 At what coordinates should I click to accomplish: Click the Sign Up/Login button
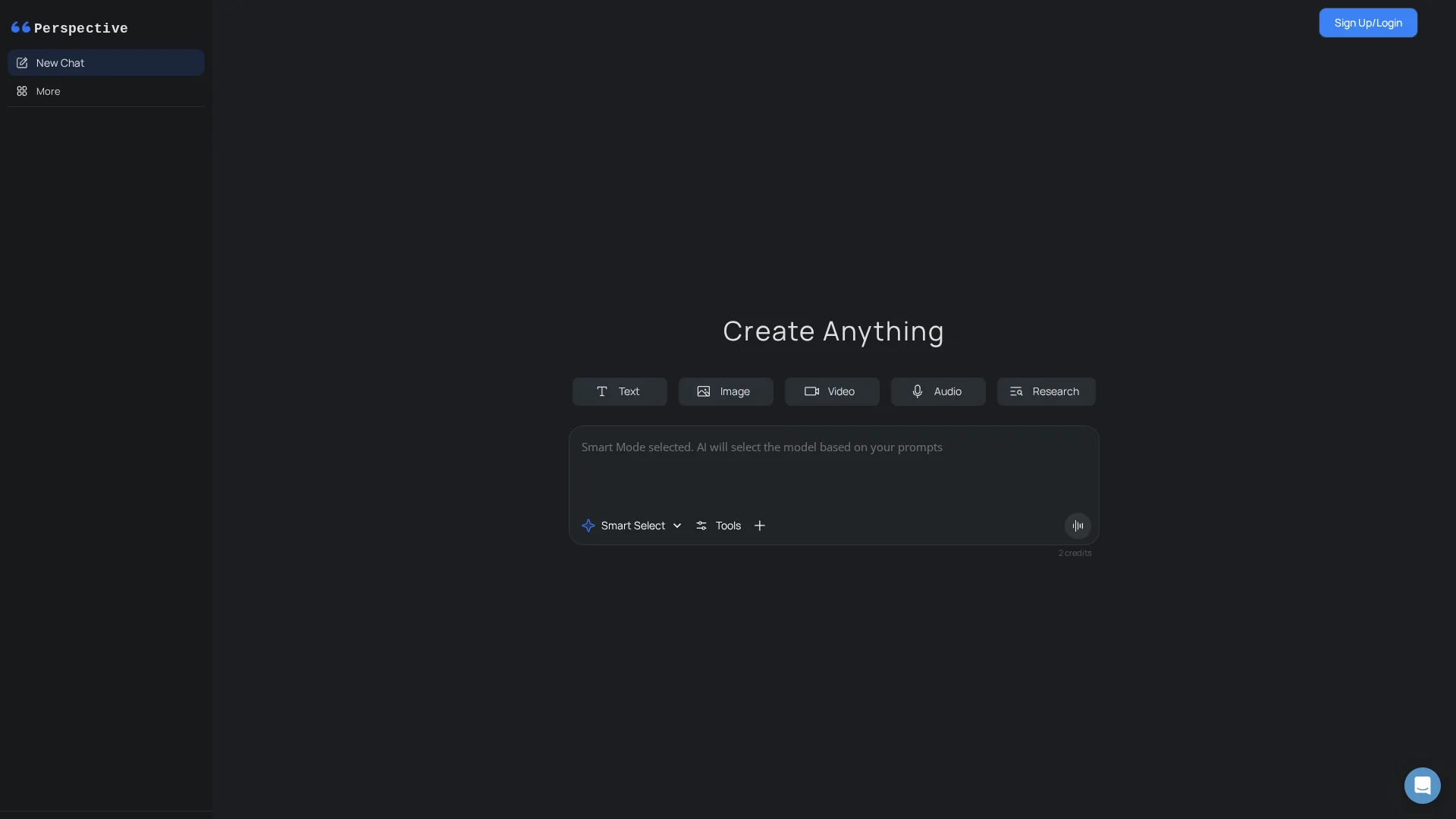[1368, 23]
